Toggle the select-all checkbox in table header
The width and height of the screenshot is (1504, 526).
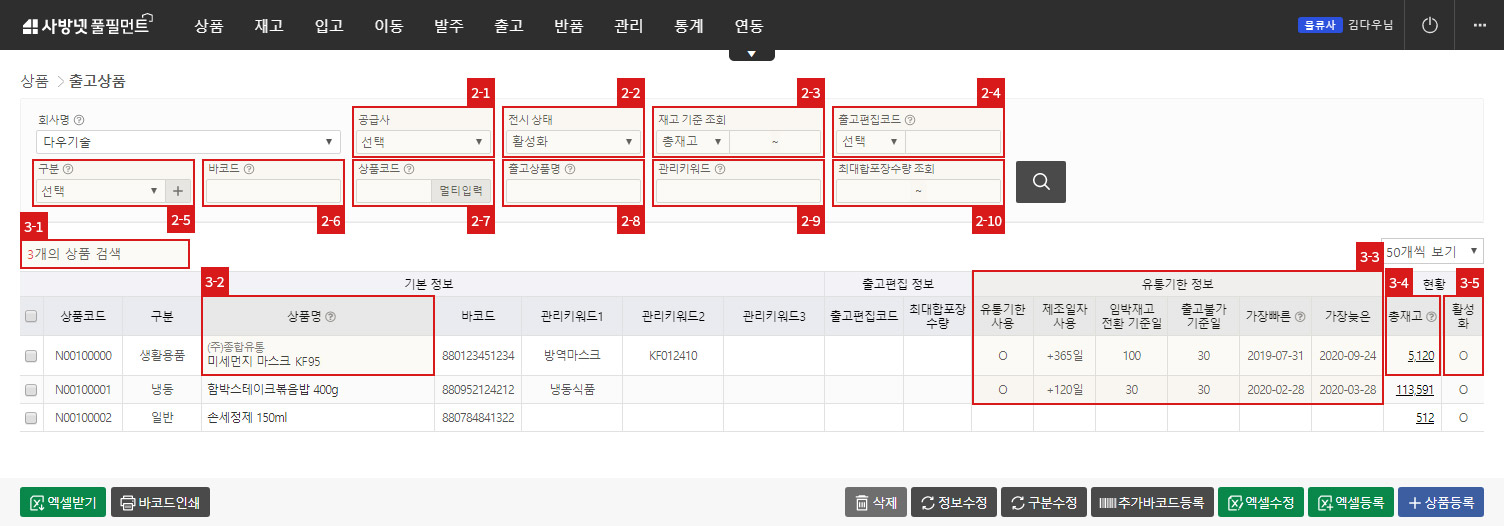click(31, 316)
